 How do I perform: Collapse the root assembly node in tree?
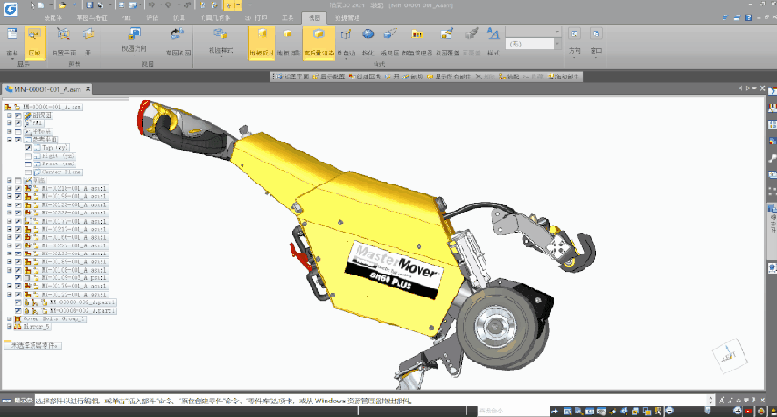tap(7, 106)
